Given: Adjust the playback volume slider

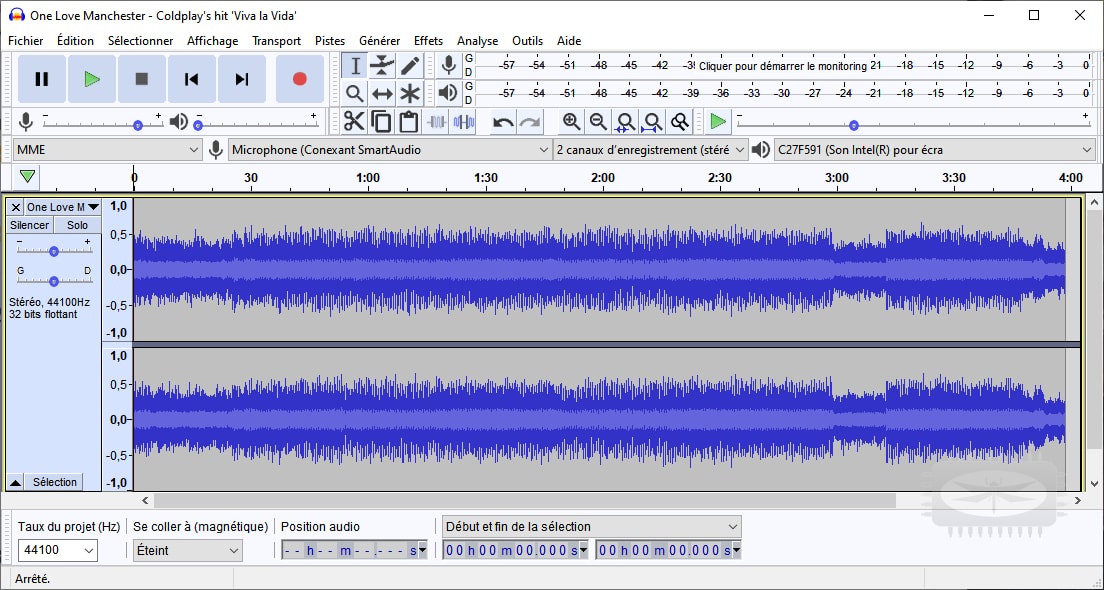Looking at the screenshot, I should 198,125.
